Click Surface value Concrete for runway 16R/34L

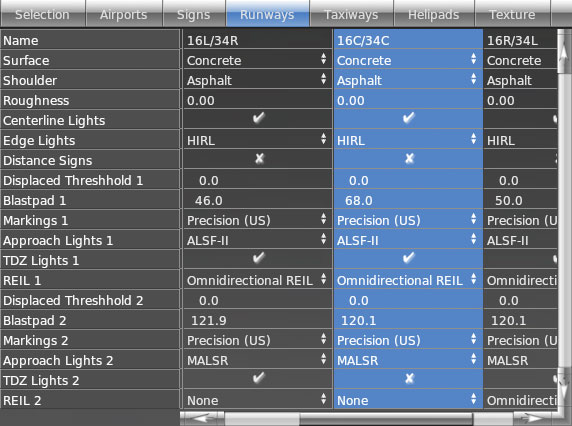coord(521,59)
